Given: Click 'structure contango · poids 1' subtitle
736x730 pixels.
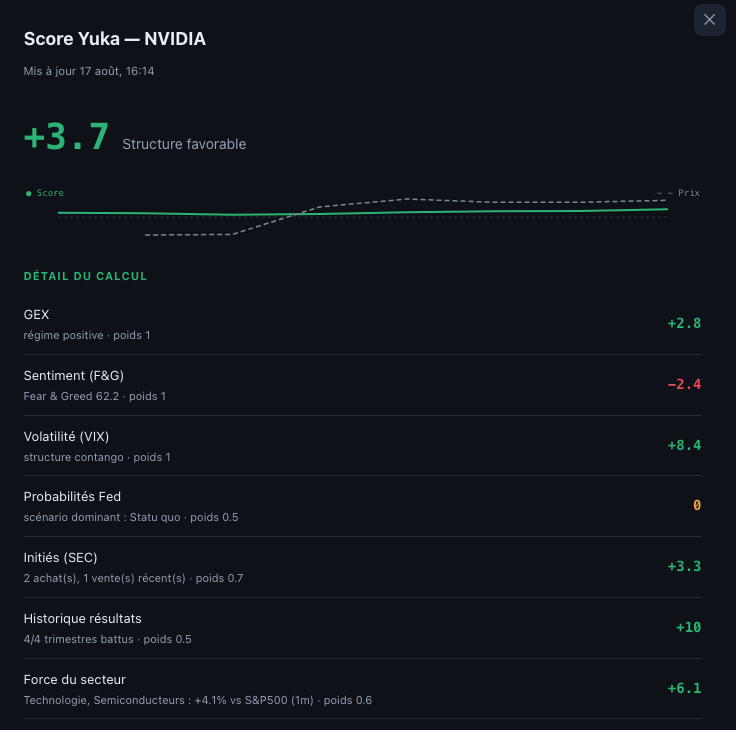Looking at the screenshot, I should [97, 457].
